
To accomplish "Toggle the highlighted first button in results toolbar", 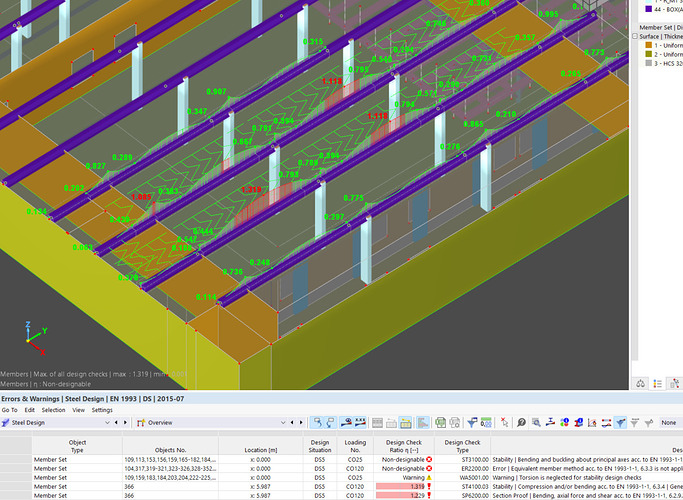I will pyautogui.click(x=318, y=423).
